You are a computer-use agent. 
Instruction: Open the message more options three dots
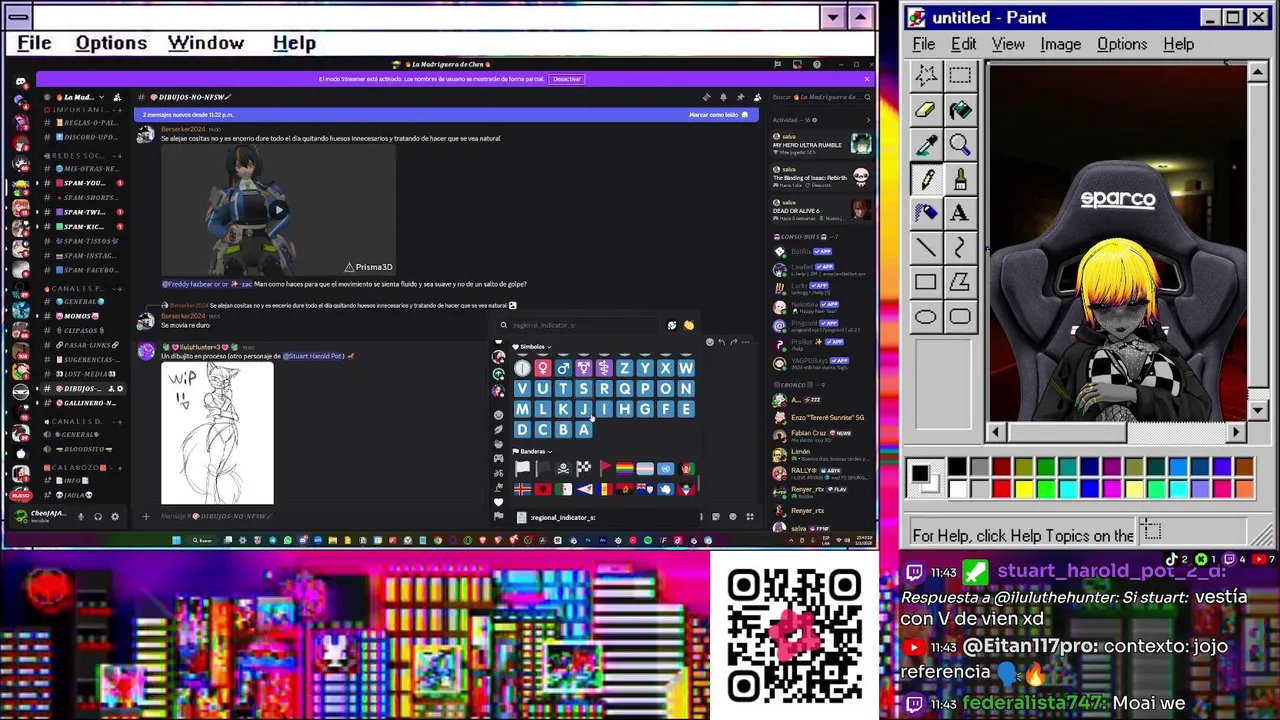point(745,342)
